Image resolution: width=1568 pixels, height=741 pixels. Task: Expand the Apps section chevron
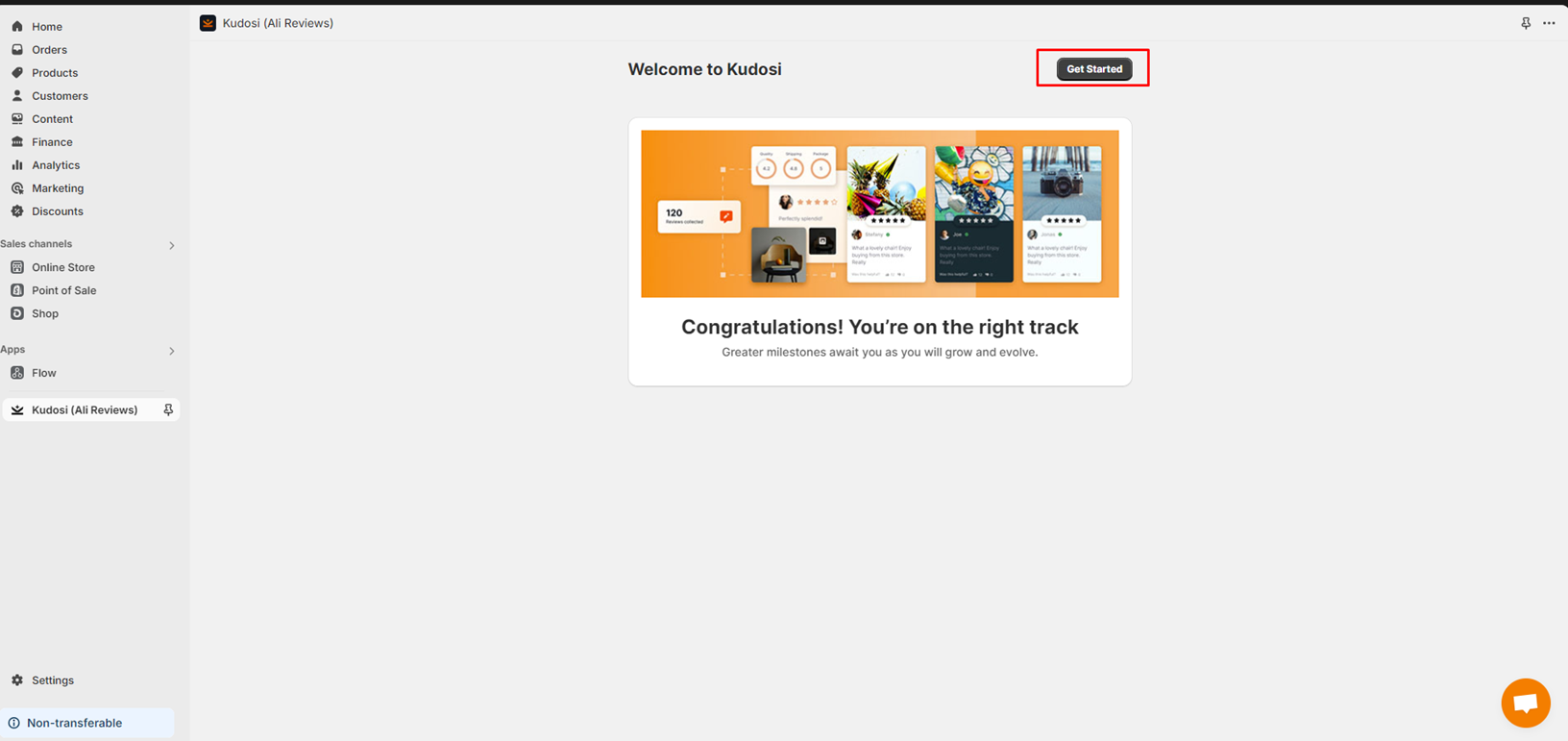pos(172,351)
